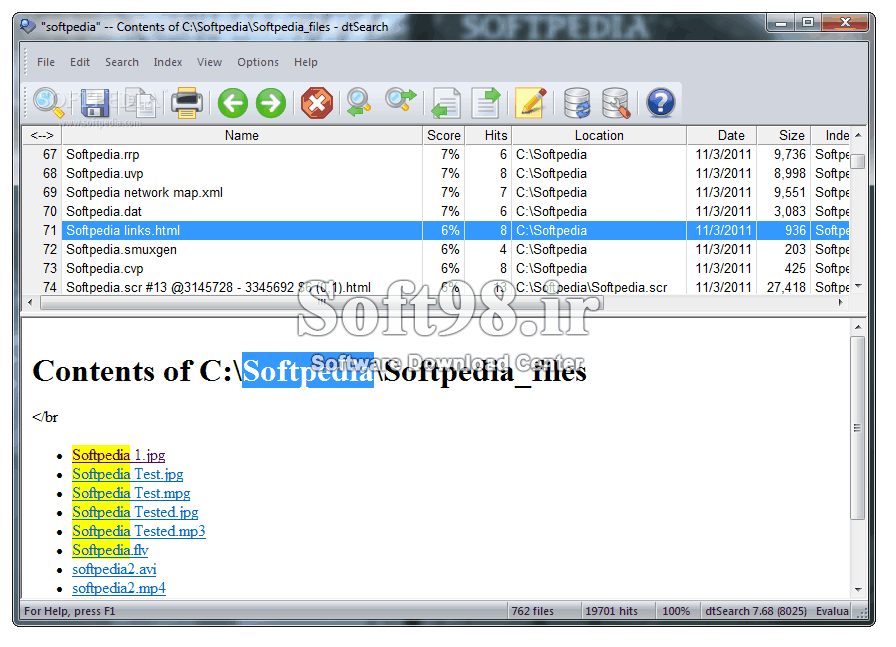
Task: Go back using the green left arrow
Action: tap(232, 103)
